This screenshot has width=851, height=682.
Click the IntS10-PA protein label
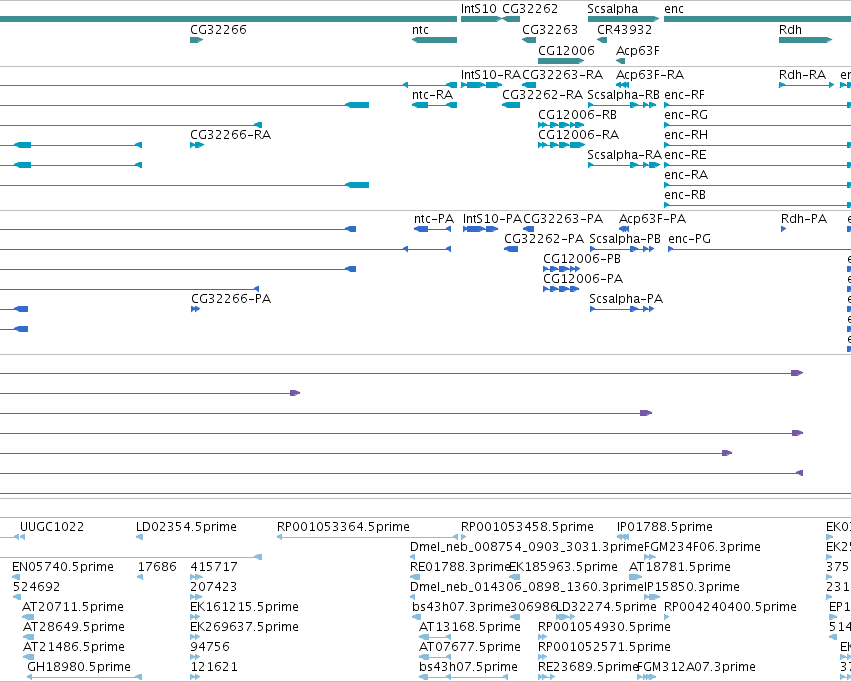pyautogui.click(x=492, y=219)
